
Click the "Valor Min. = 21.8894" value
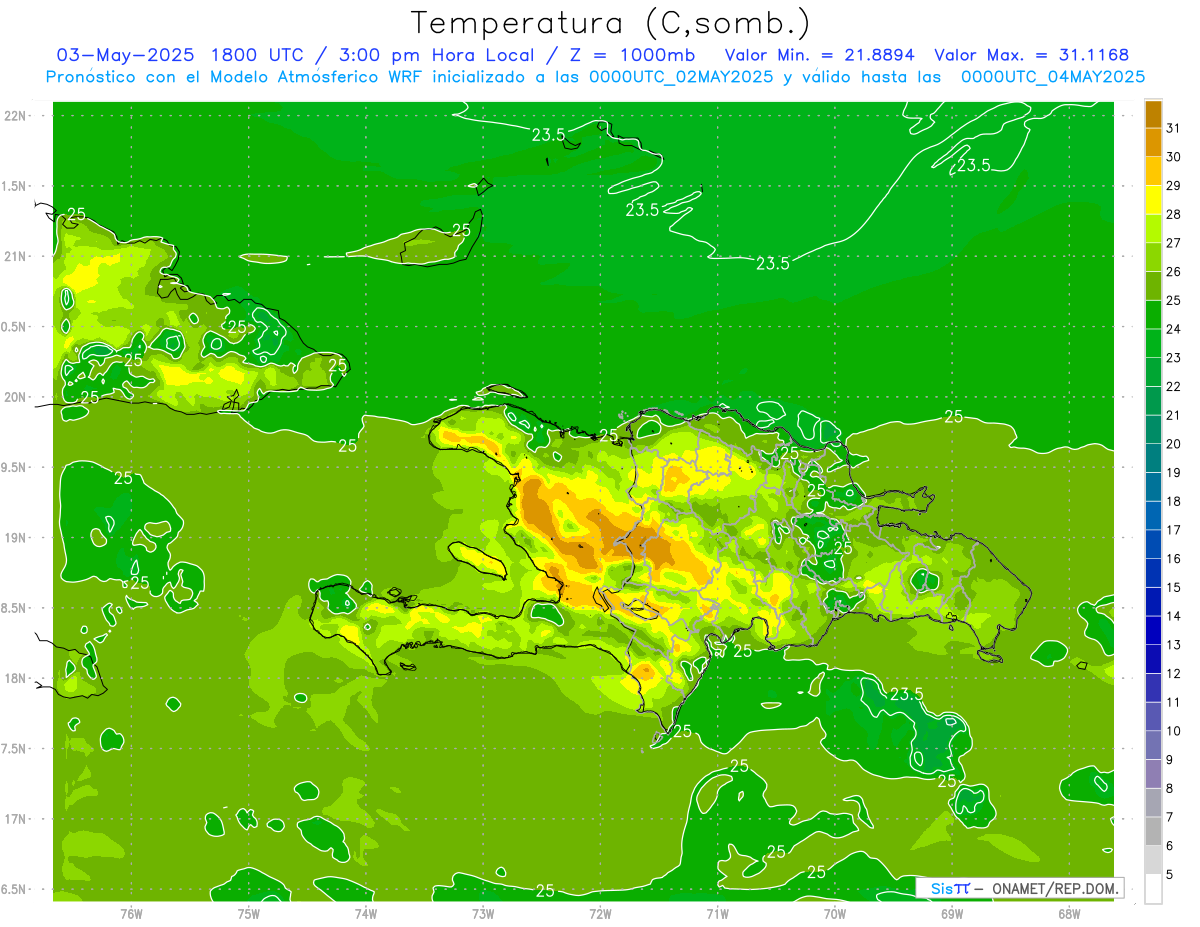(819, 55)
